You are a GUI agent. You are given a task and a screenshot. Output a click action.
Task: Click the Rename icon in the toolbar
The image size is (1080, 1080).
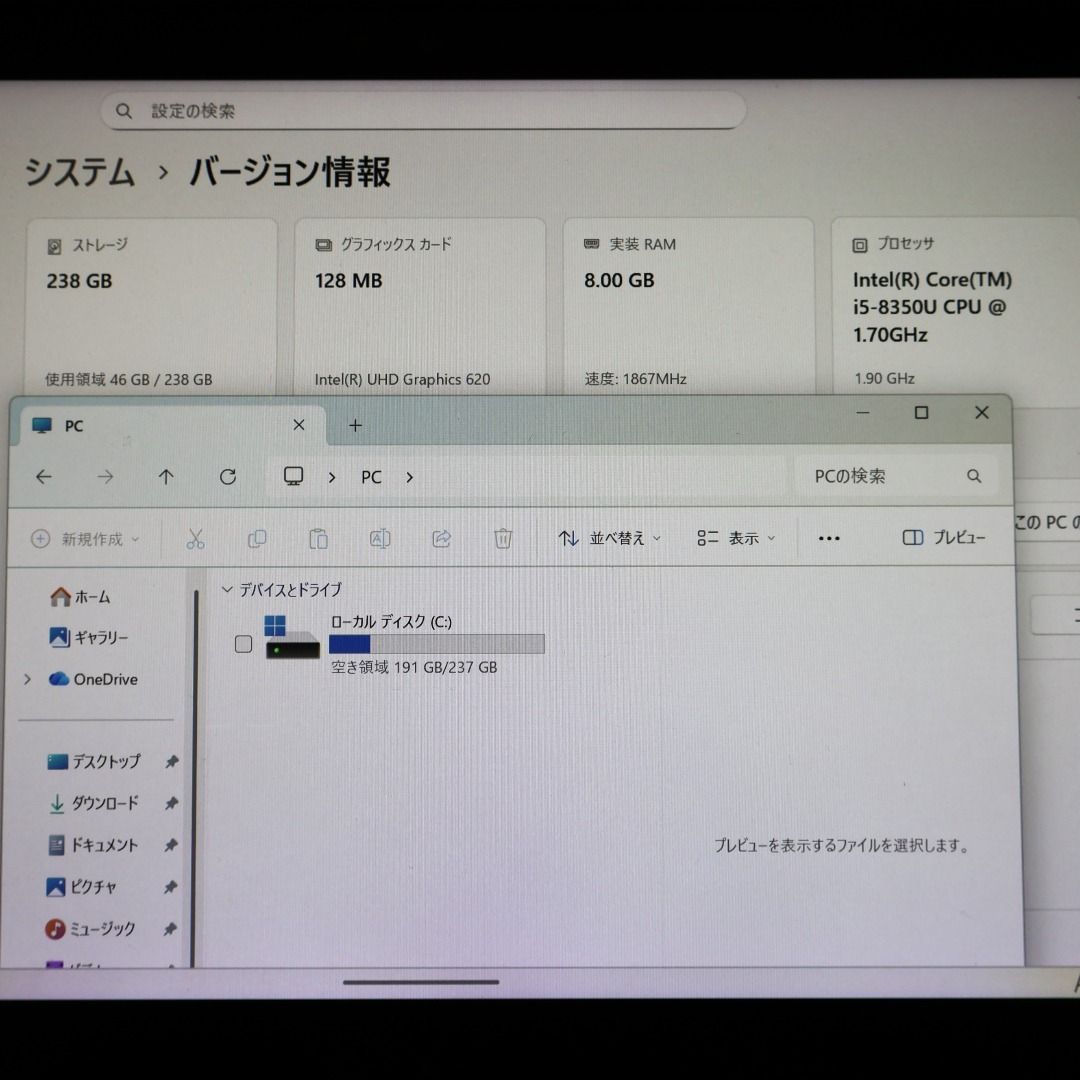(x=380, y=538)
